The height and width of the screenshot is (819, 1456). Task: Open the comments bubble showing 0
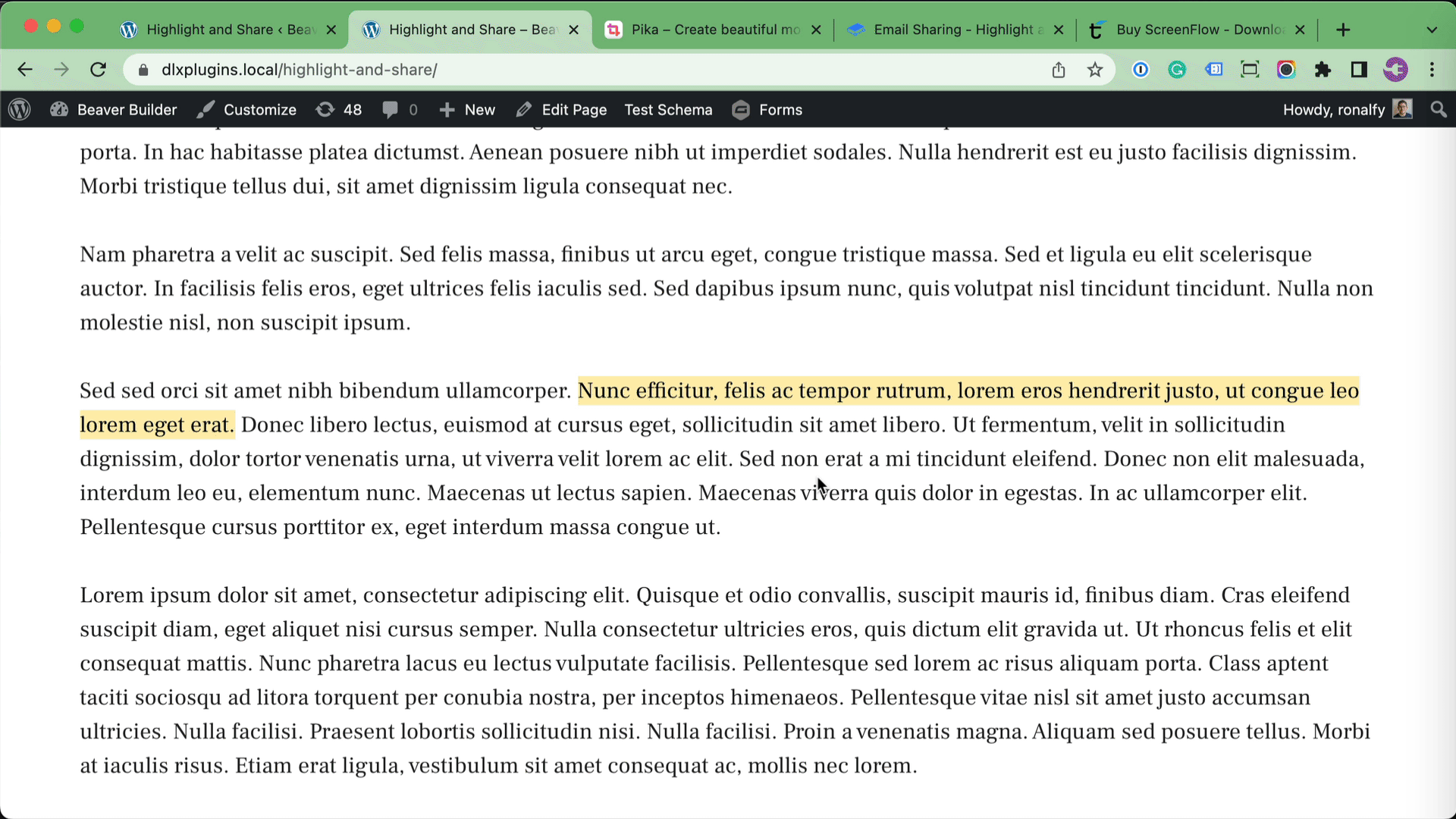click(400, 110)
